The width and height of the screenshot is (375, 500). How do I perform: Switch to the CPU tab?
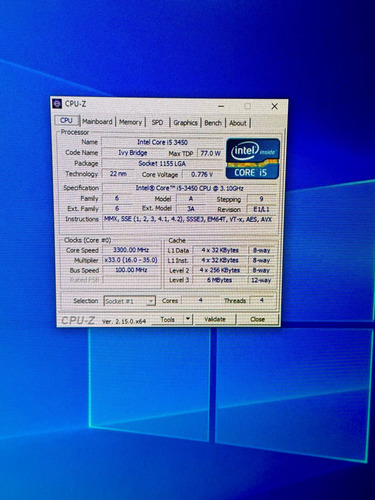point(66,121)
